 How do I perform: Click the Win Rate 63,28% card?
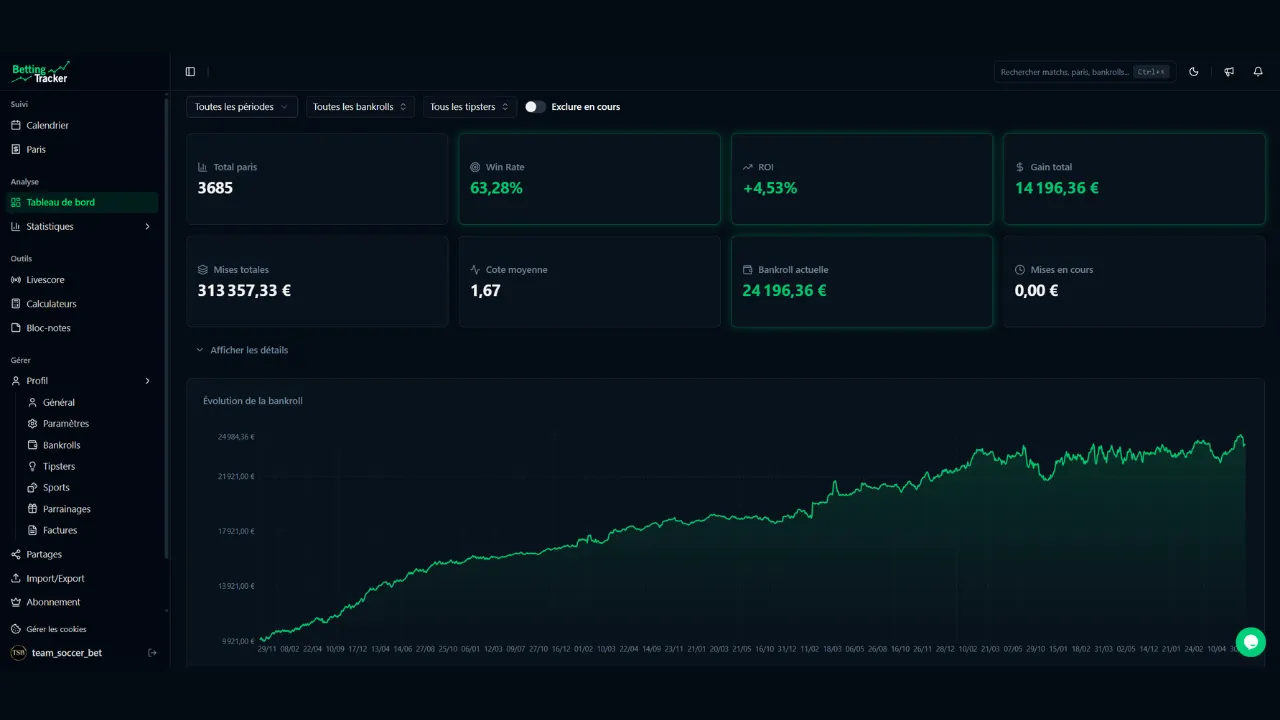pos(589,179)
